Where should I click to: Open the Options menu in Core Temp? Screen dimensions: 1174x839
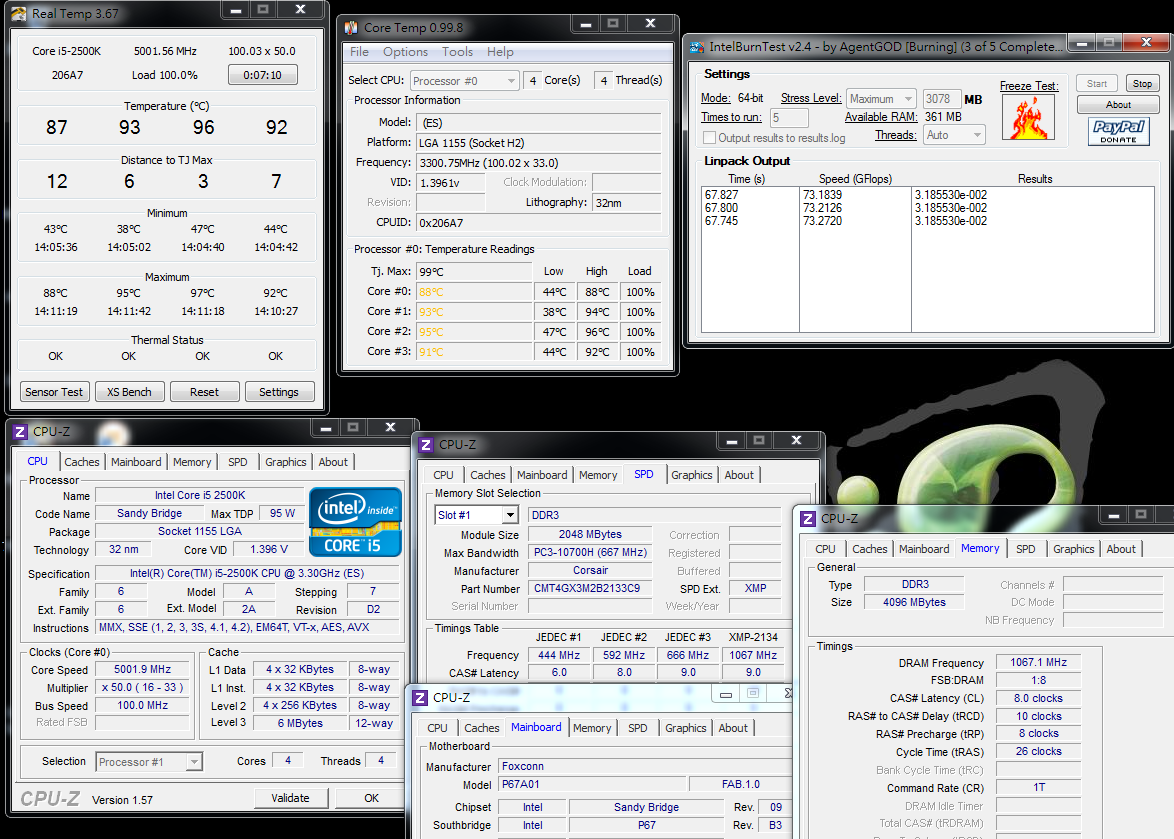[x=405, y=52]
